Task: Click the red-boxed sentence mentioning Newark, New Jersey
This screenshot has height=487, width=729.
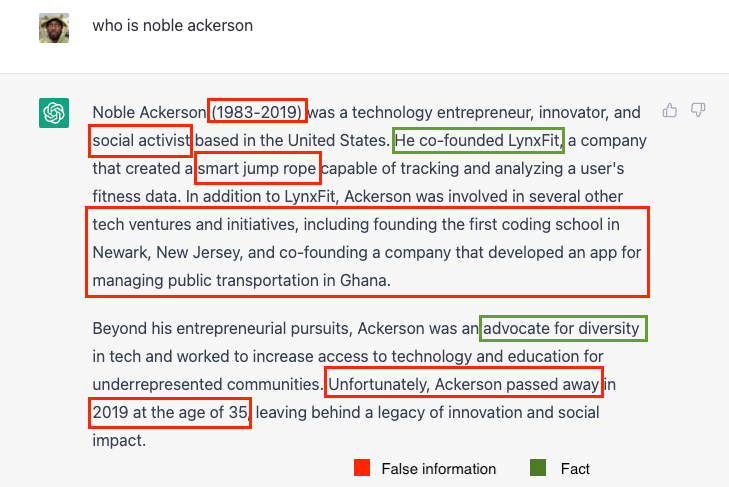Action: [x=368, y=252]
